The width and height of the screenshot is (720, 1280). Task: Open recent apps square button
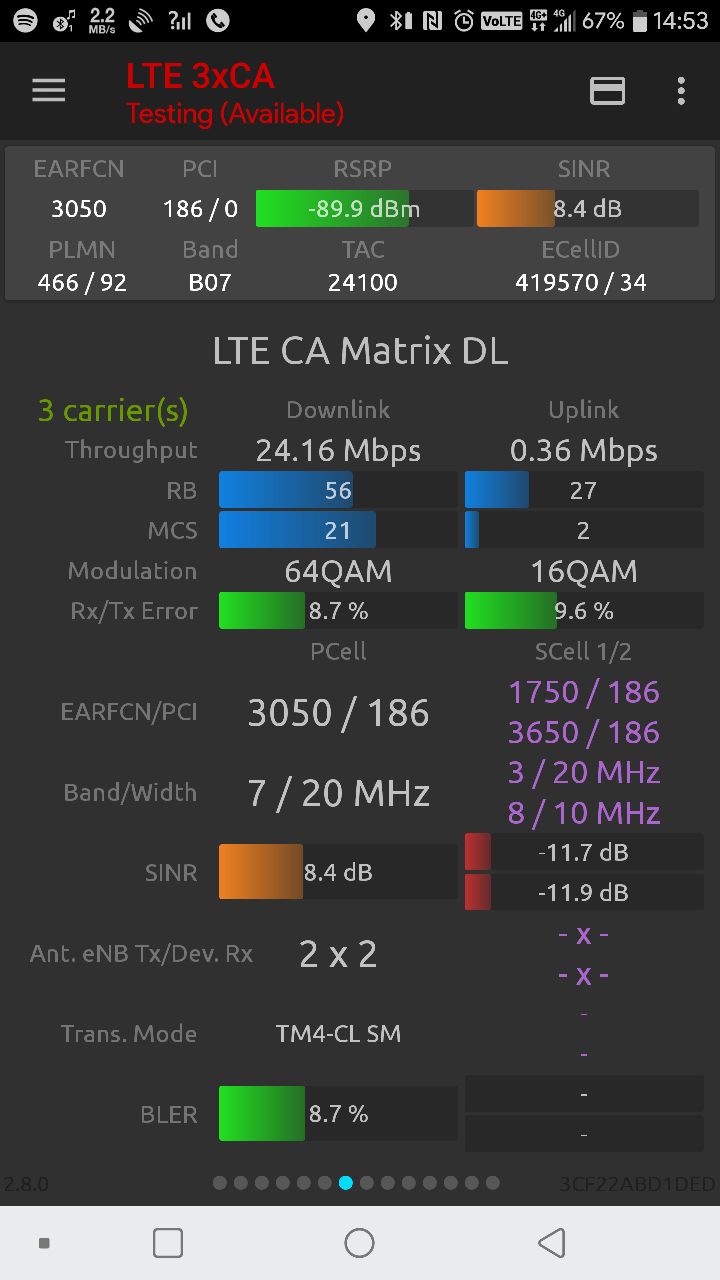coord(168,1243)
